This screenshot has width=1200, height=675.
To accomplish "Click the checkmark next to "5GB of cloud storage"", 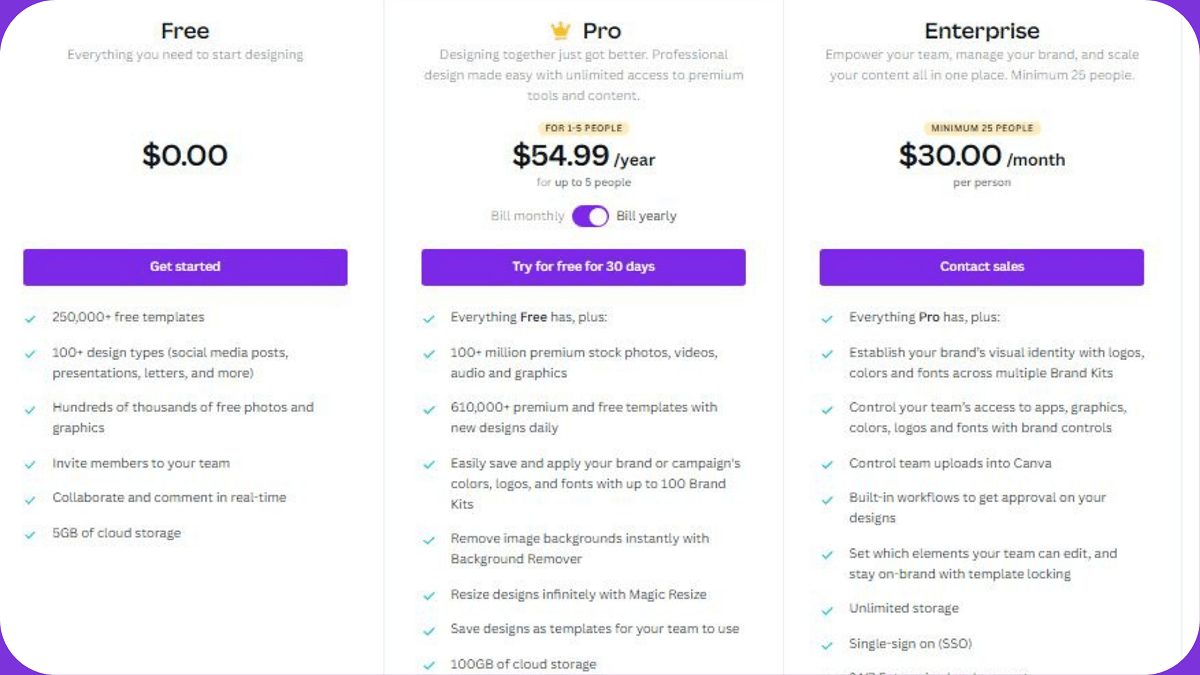I will (31, 533).
